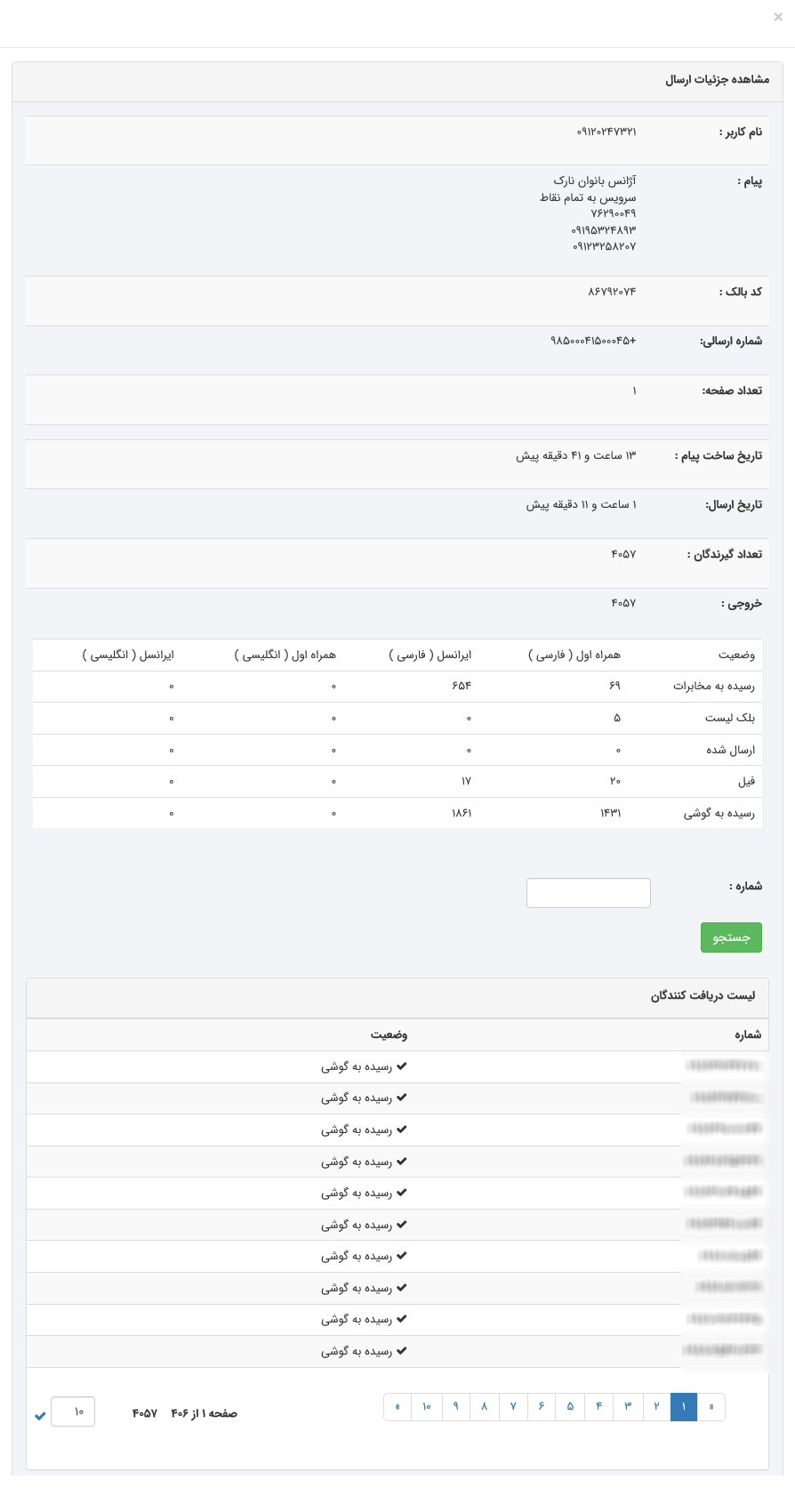This screenshot has width=795, height=1512.
Task: Click the rows-per-page input showing ۱۰
Action: [73, 1411]
